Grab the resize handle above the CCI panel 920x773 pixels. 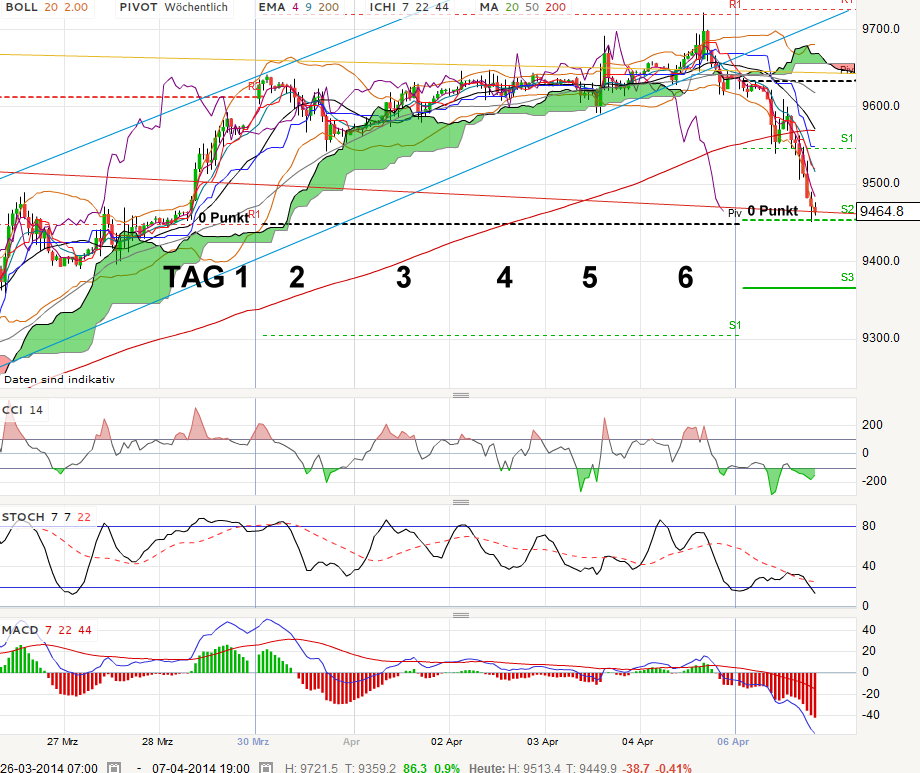tap(461, 395)
